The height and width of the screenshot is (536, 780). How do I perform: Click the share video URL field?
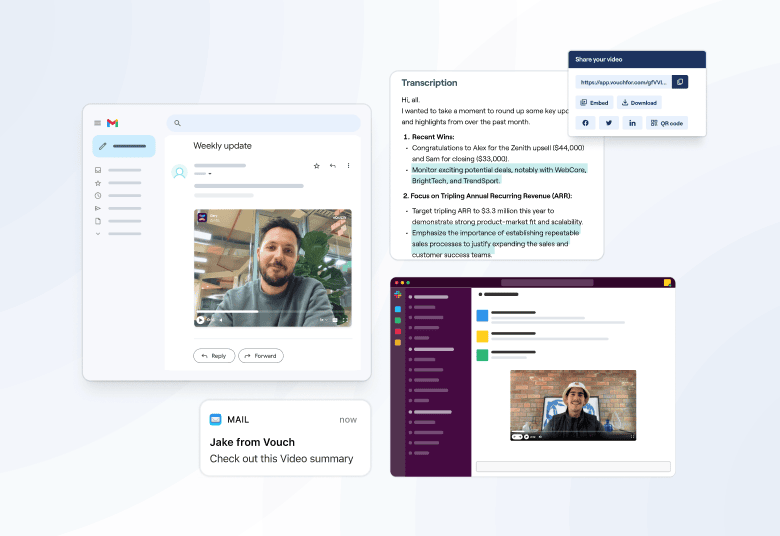(x=624, y=82)
